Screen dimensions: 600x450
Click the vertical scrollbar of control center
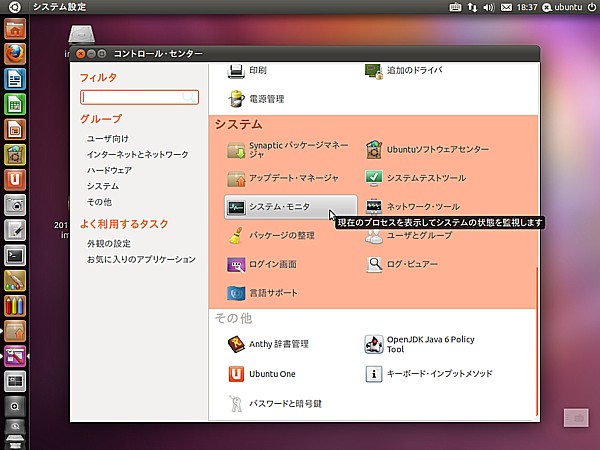click(537, 341)
